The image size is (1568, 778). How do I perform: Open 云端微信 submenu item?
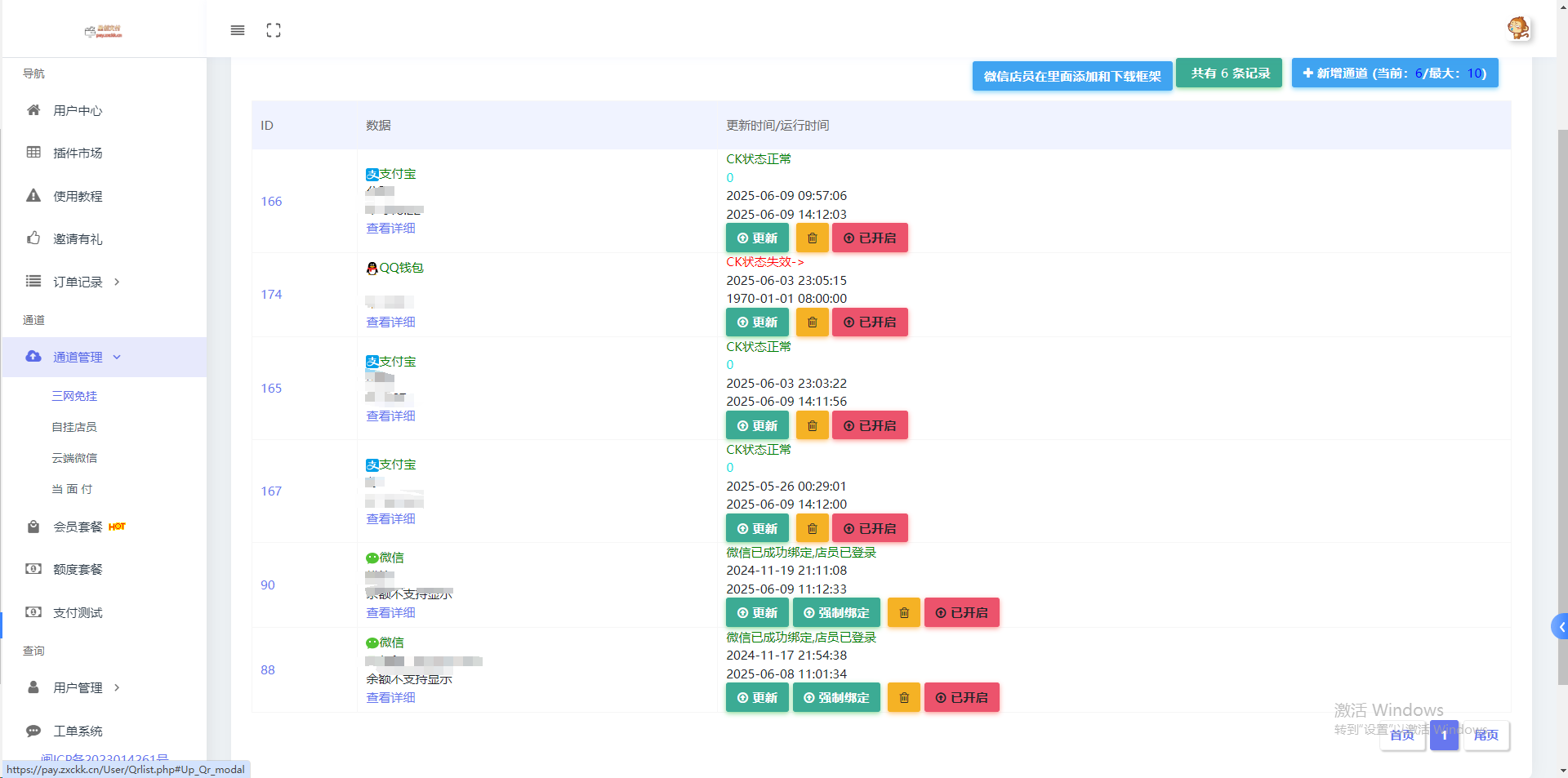(x=74, y=458)
